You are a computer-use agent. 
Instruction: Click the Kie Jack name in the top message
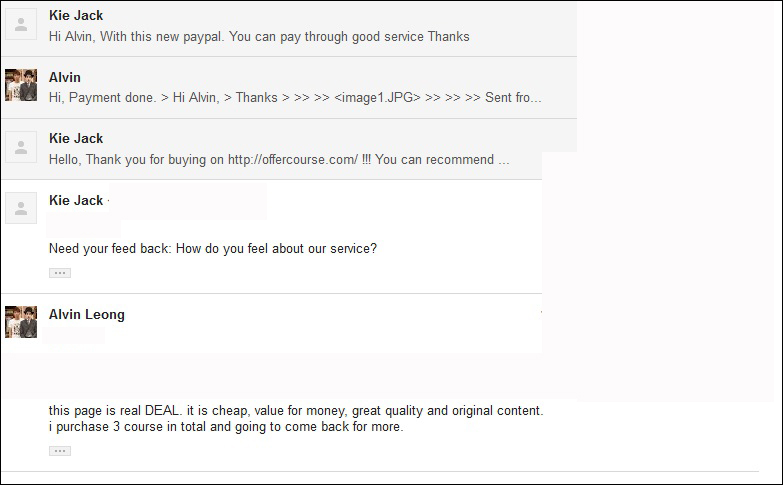(76, 15)
